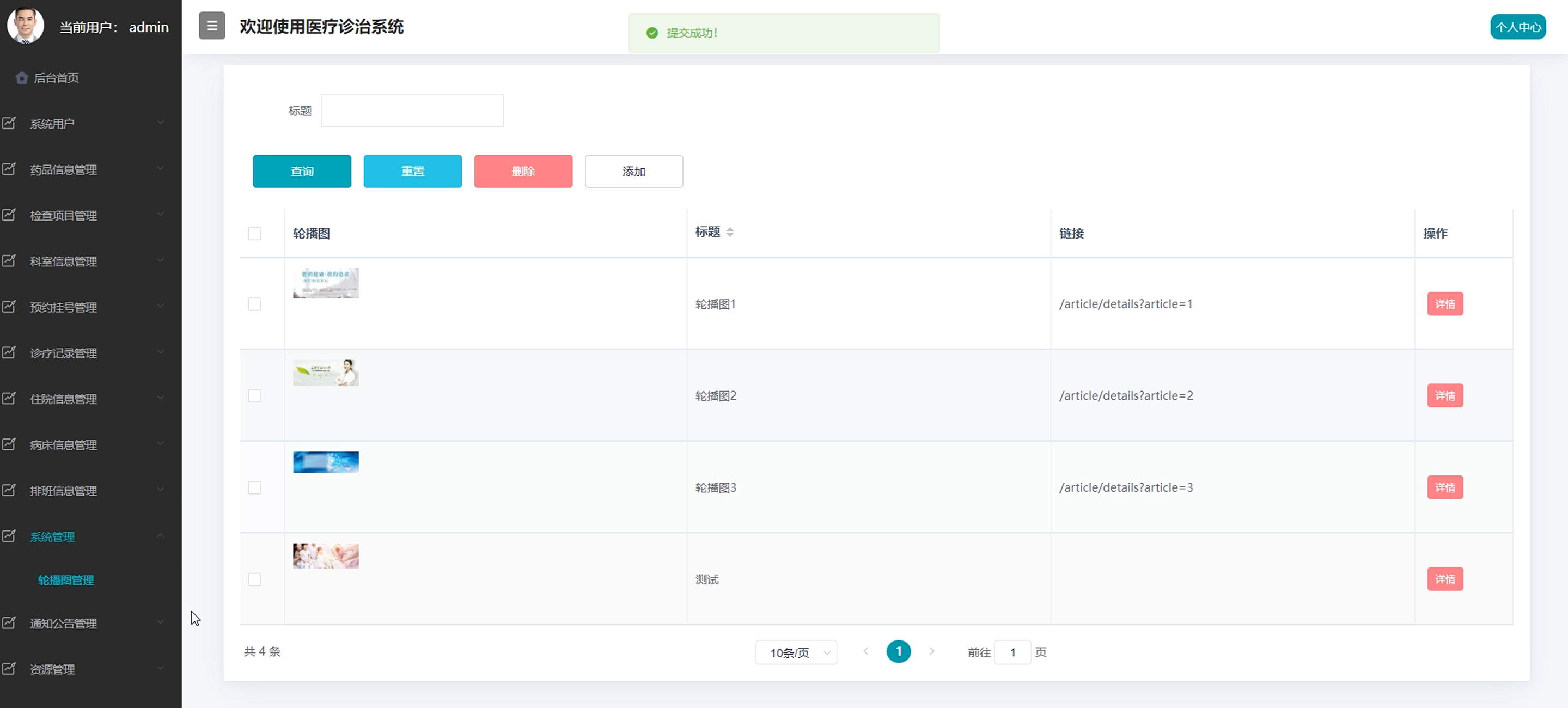Toggle the select-all header checkbox
Image resolution: width=1568 pixels, height=708 pixels.
[x=254, y=234]
